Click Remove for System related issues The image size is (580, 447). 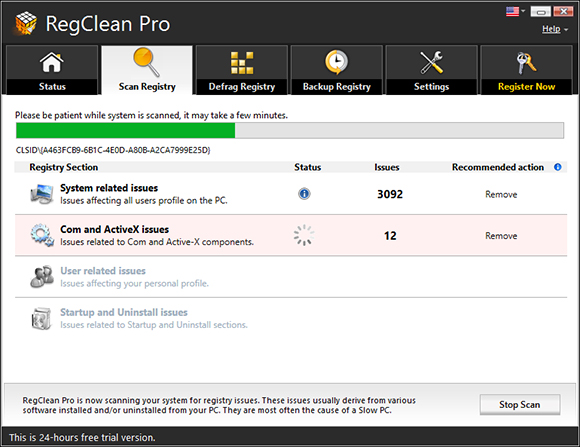pos(501,194)
